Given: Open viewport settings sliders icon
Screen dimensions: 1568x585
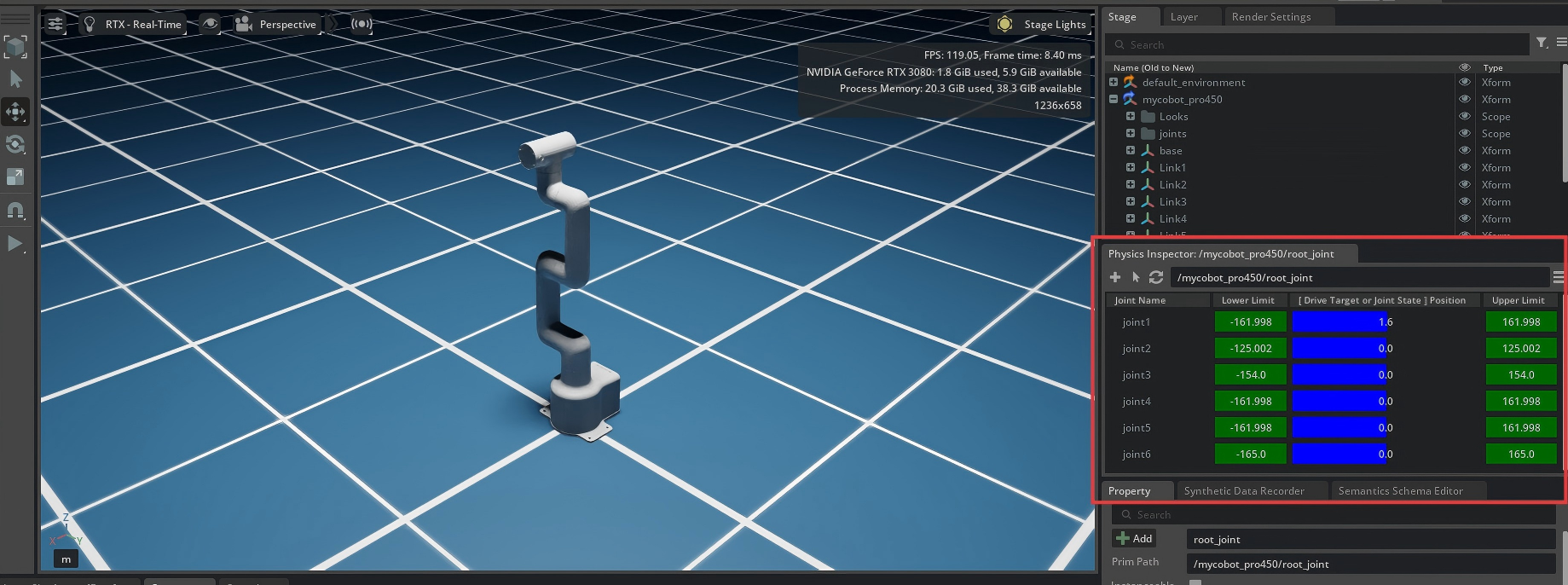Looking at the screenshot, I should point(55,24).
